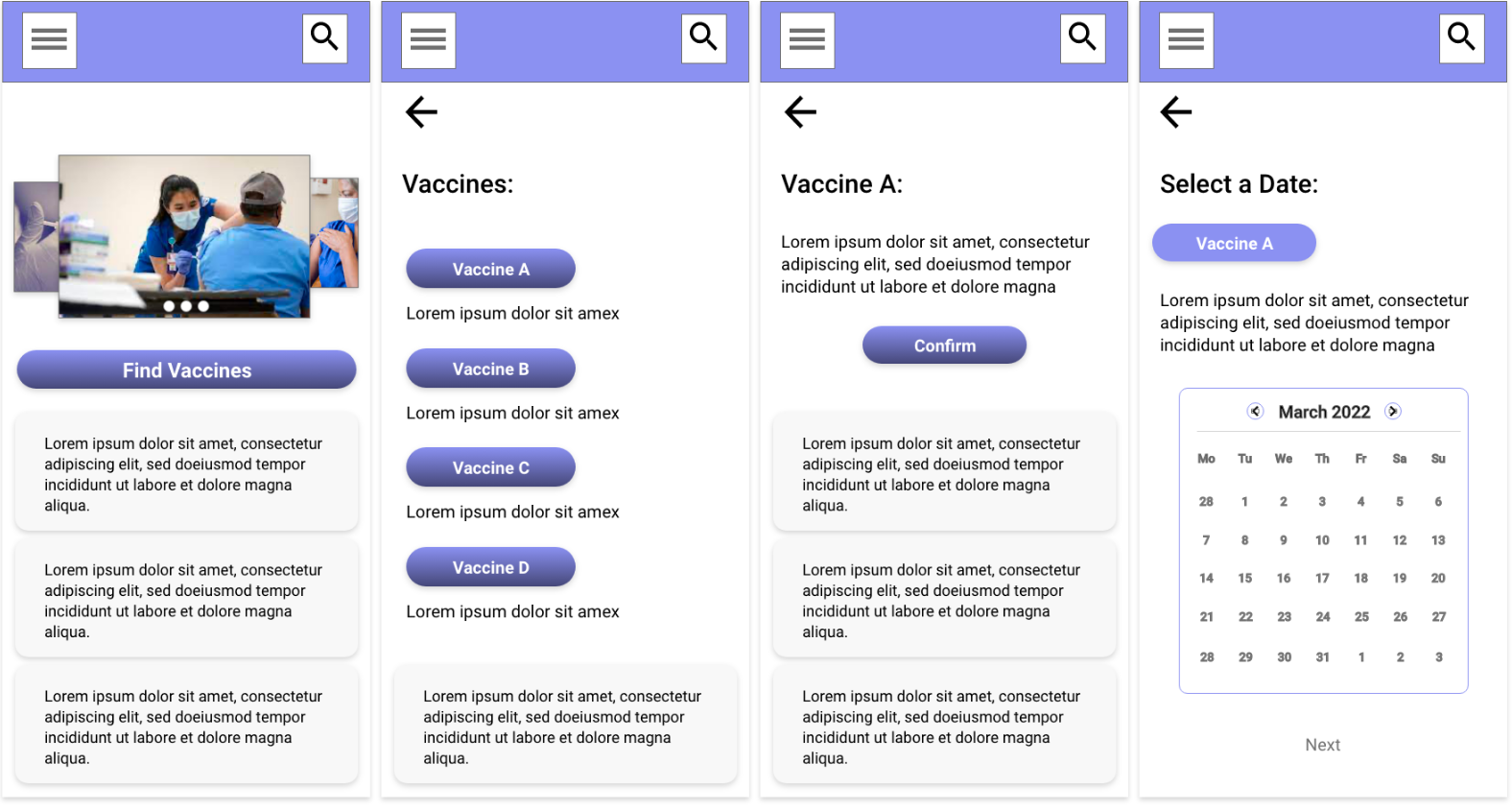Pick March 17 in the calendar
The image size is (1512, 810).
click(x=1322, y=579)
